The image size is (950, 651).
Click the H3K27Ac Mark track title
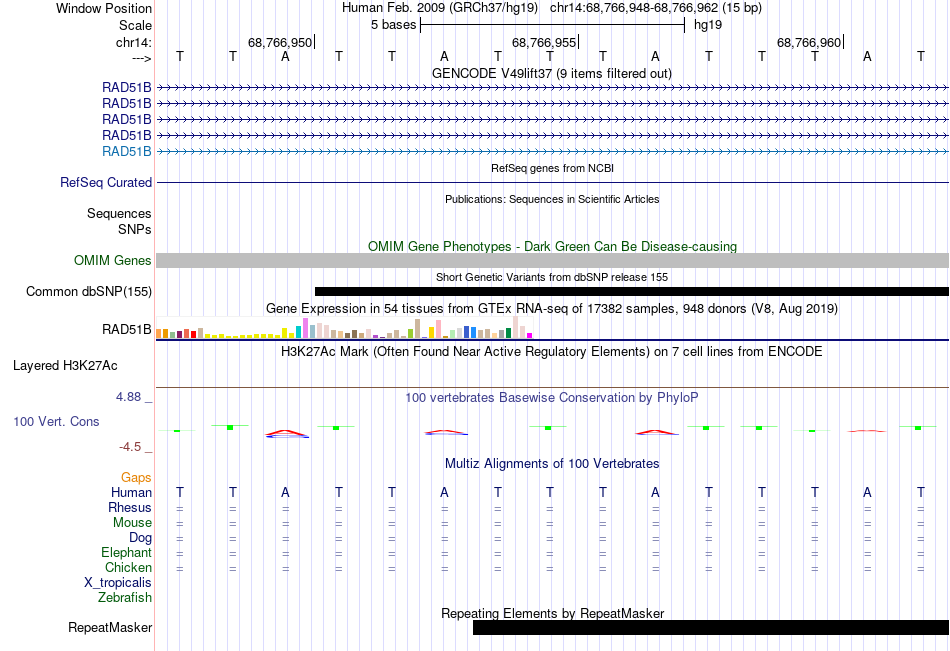click(552, 352)
